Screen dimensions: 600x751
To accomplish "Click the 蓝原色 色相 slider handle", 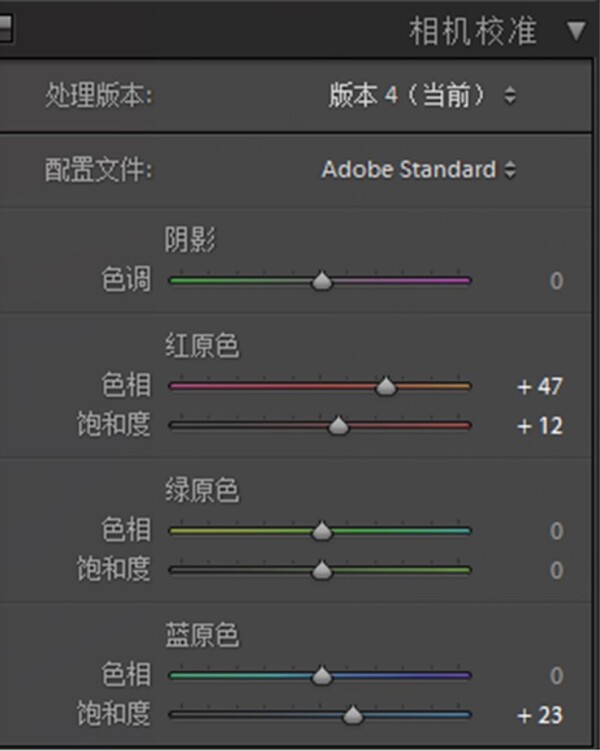I will 322,676.
